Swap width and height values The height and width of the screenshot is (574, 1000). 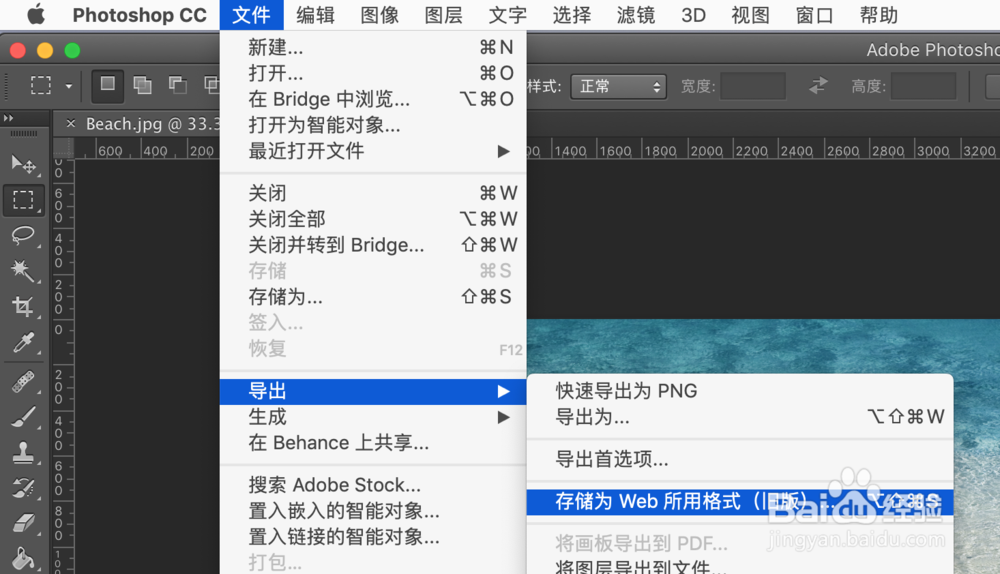pyautogui.click(x=818, y=85)
